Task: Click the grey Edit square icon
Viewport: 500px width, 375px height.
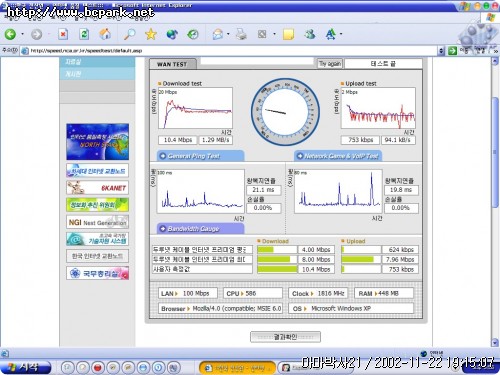Action: [262, 34]
